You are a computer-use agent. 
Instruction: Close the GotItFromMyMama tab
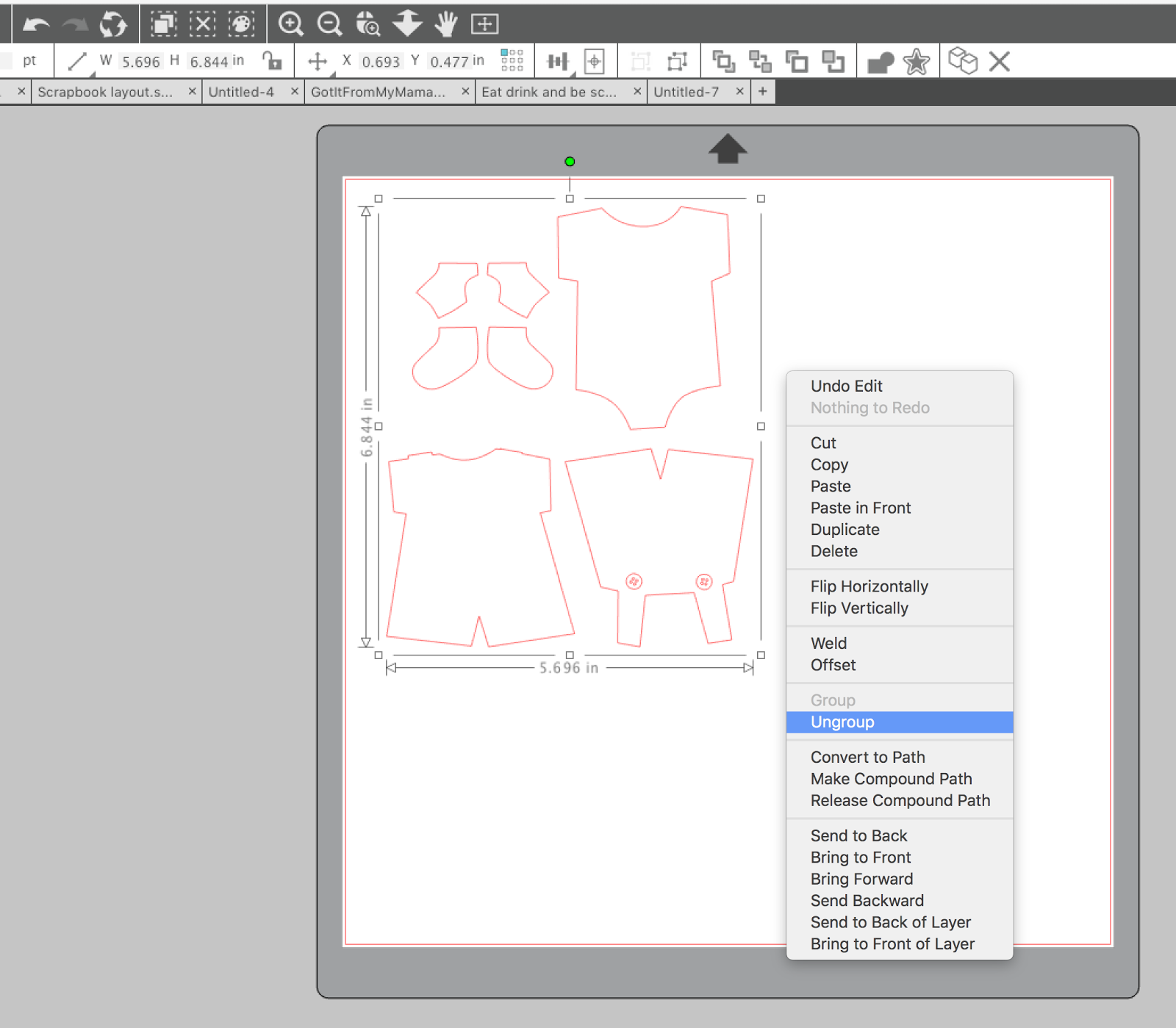click(x=465, y=91)
